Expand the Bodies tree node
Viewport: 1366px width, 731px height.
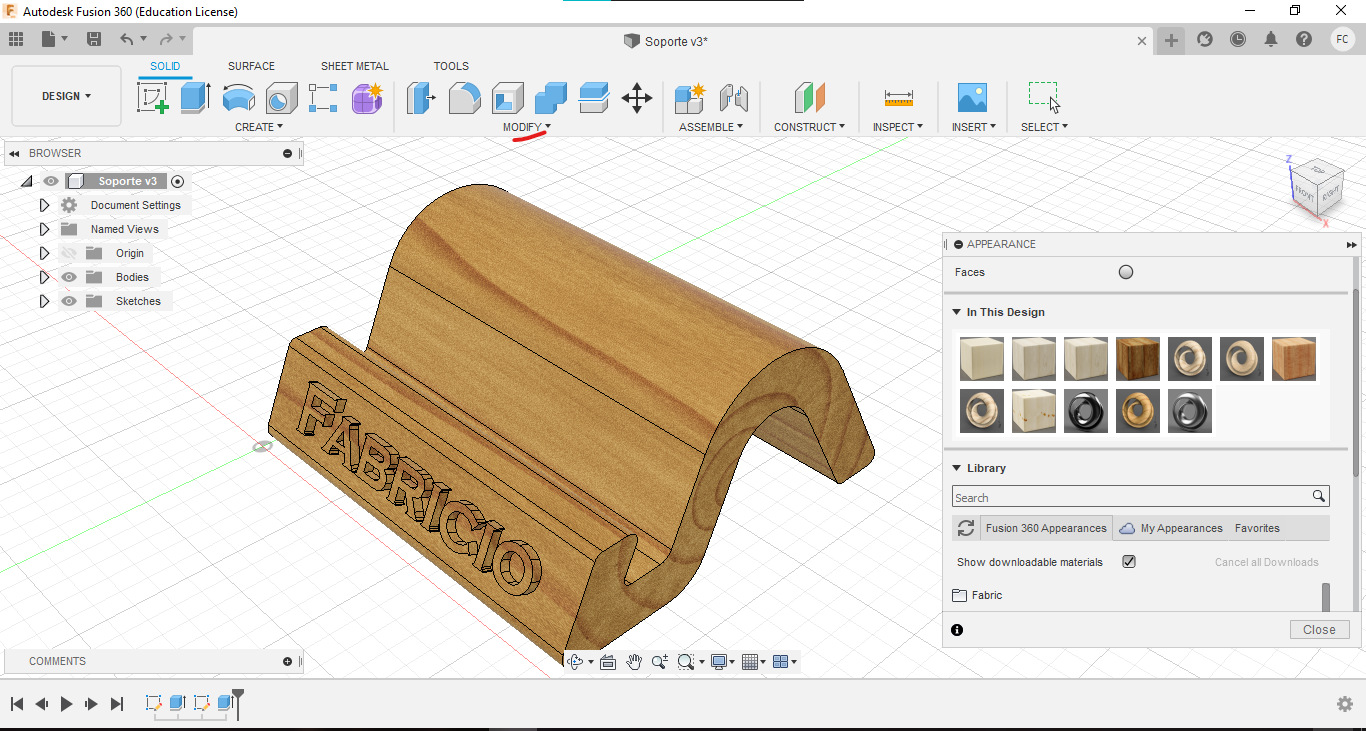[x=44, y=277]
